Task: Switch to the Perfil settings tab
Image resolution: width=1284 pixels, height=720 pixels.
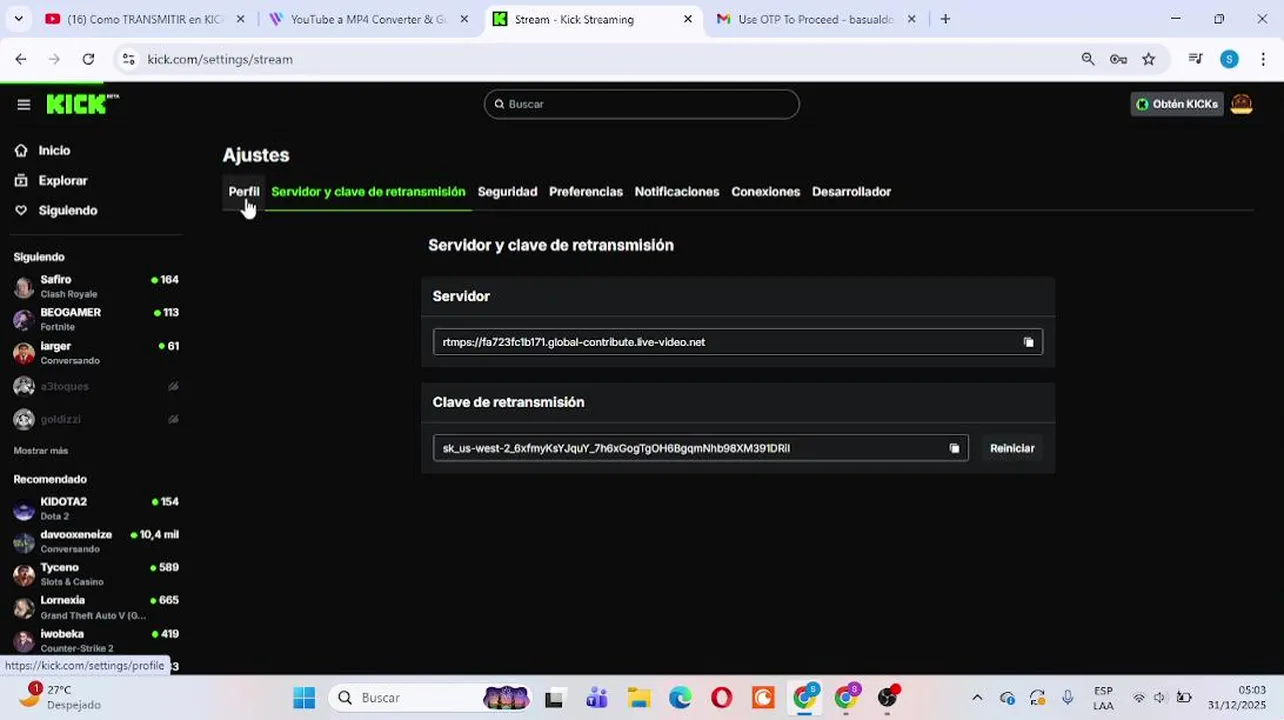Action: pos(244,192)
